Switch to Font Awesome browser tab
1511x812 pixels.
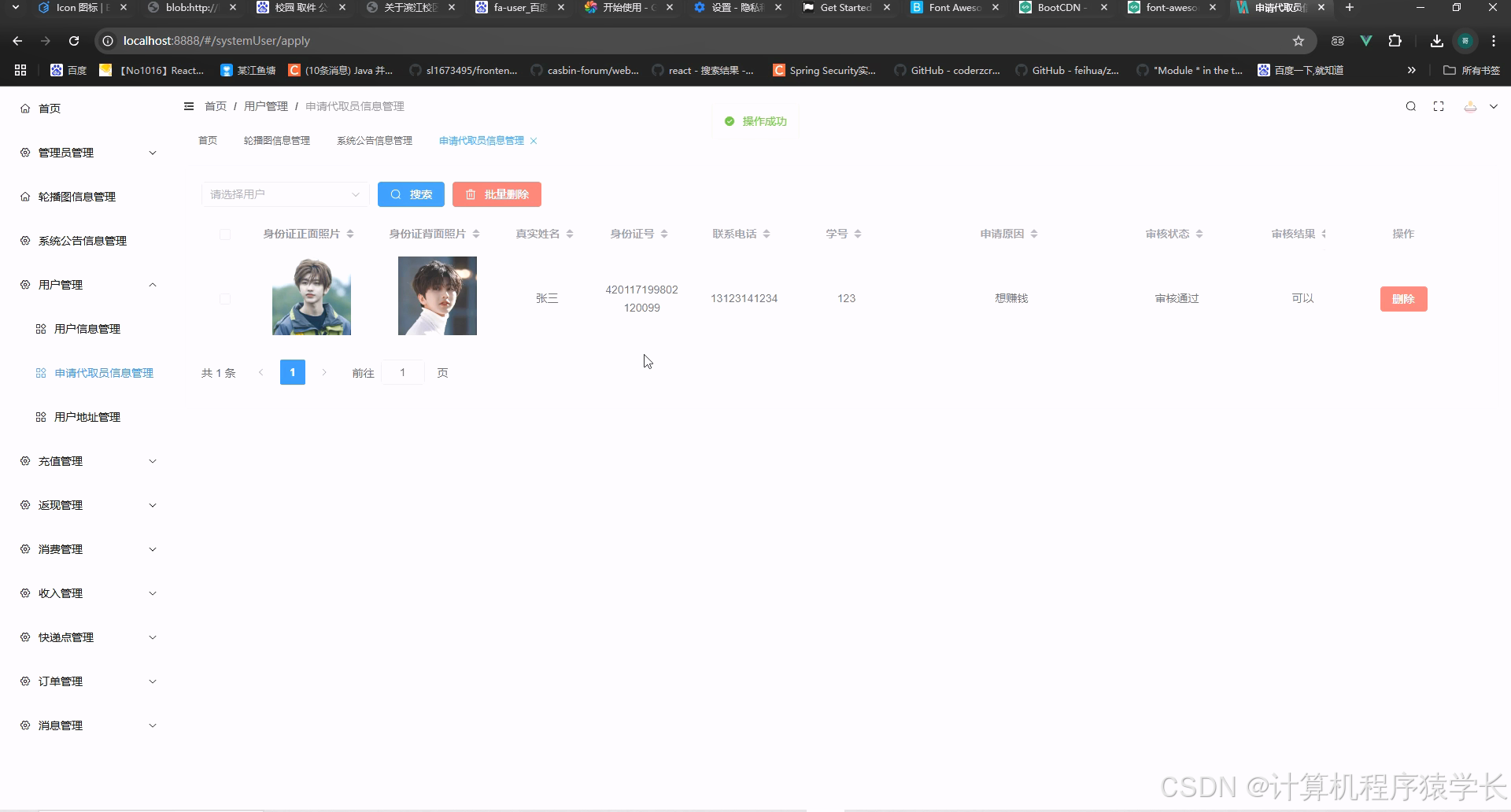pos(954,8)
